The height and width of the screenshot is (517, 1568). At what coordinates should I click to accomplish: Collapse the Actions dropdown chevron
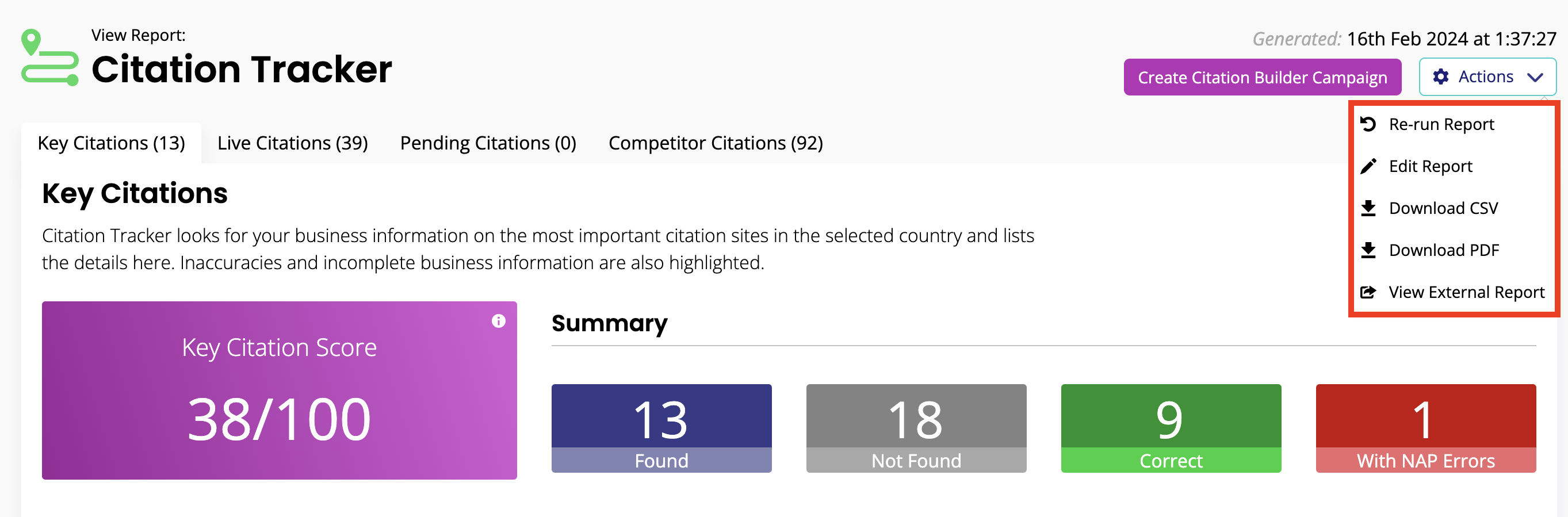(1535, 77)
